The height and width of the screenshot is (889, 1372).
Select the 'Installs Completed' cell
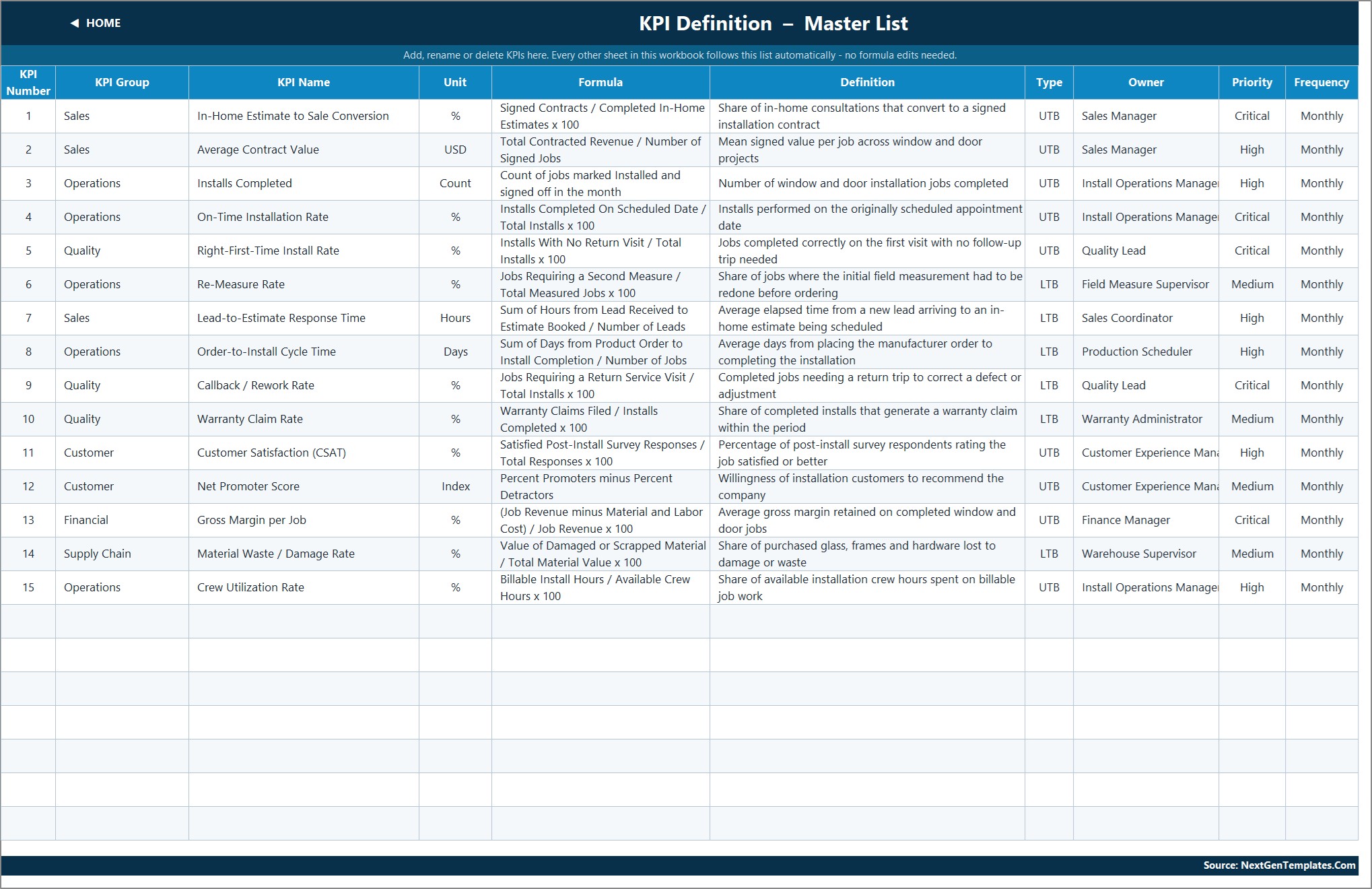[304, 183]
